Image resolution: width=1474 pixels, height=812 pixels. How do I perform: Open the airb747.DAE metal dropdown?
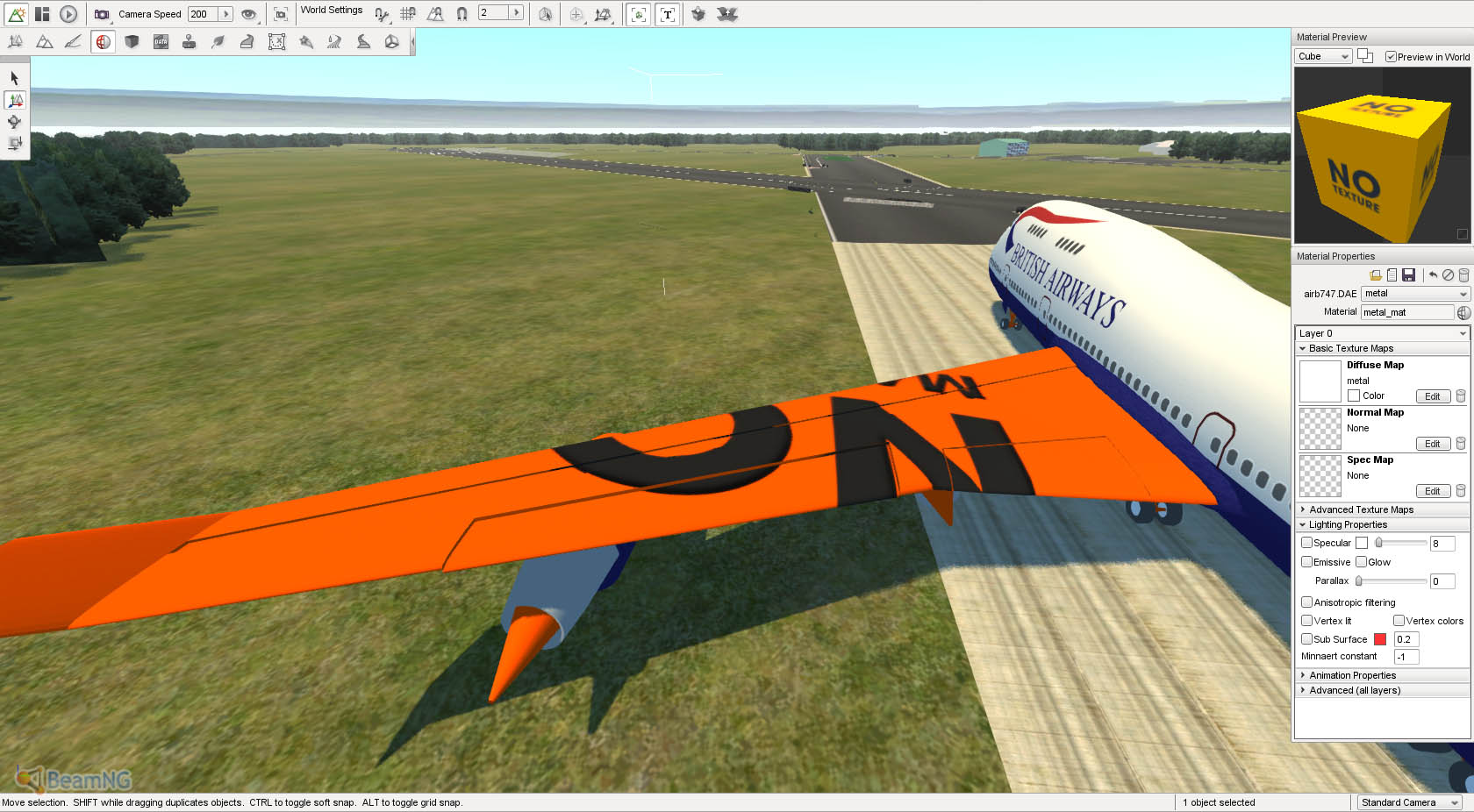tap(1416, 294)
